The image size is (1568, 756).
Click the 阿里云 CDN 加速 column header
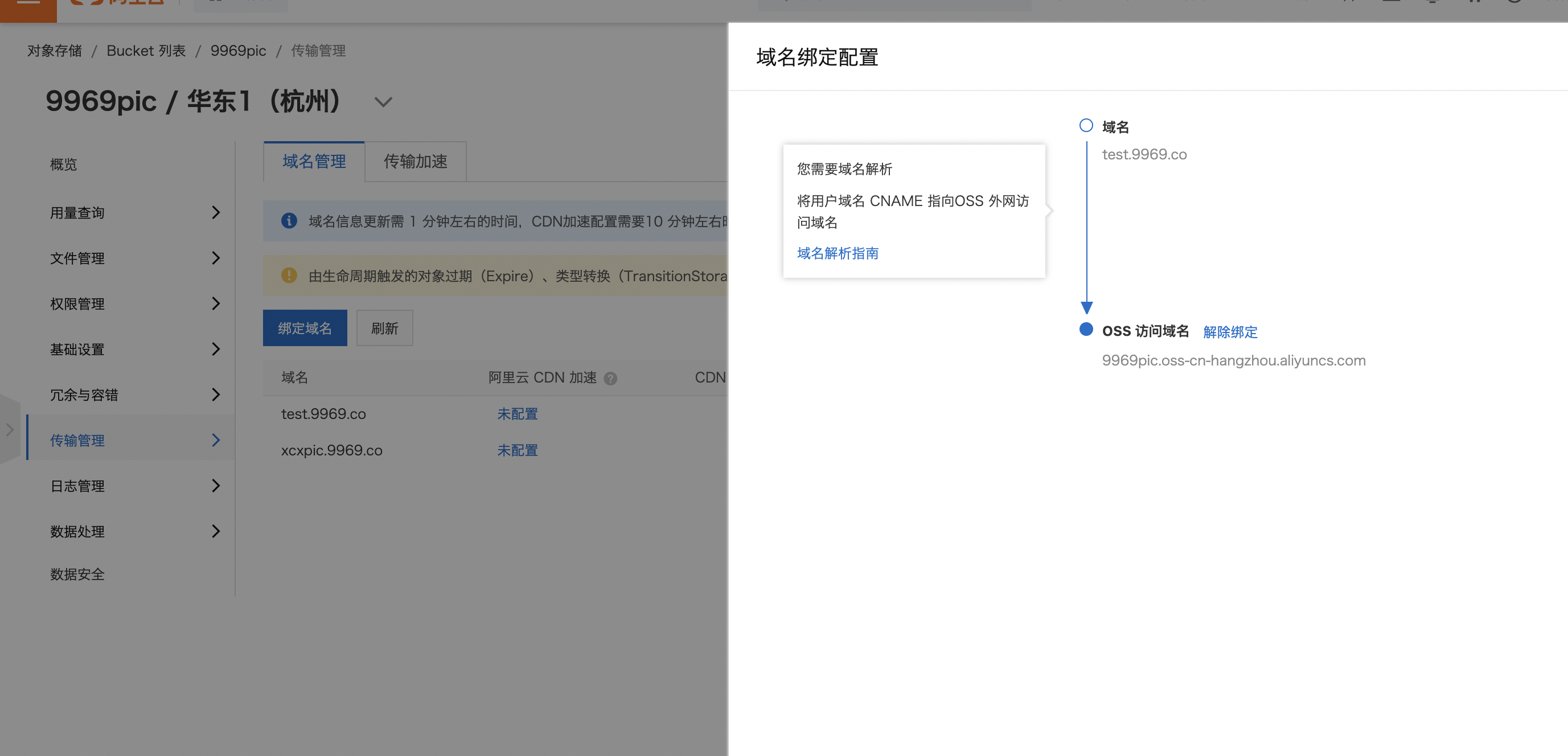tap(543, 377)
